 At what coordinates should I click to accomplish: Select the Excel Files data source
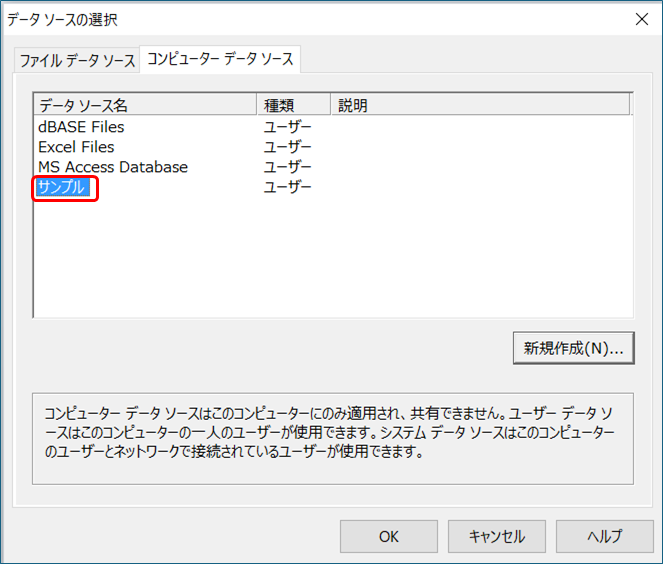76,147
